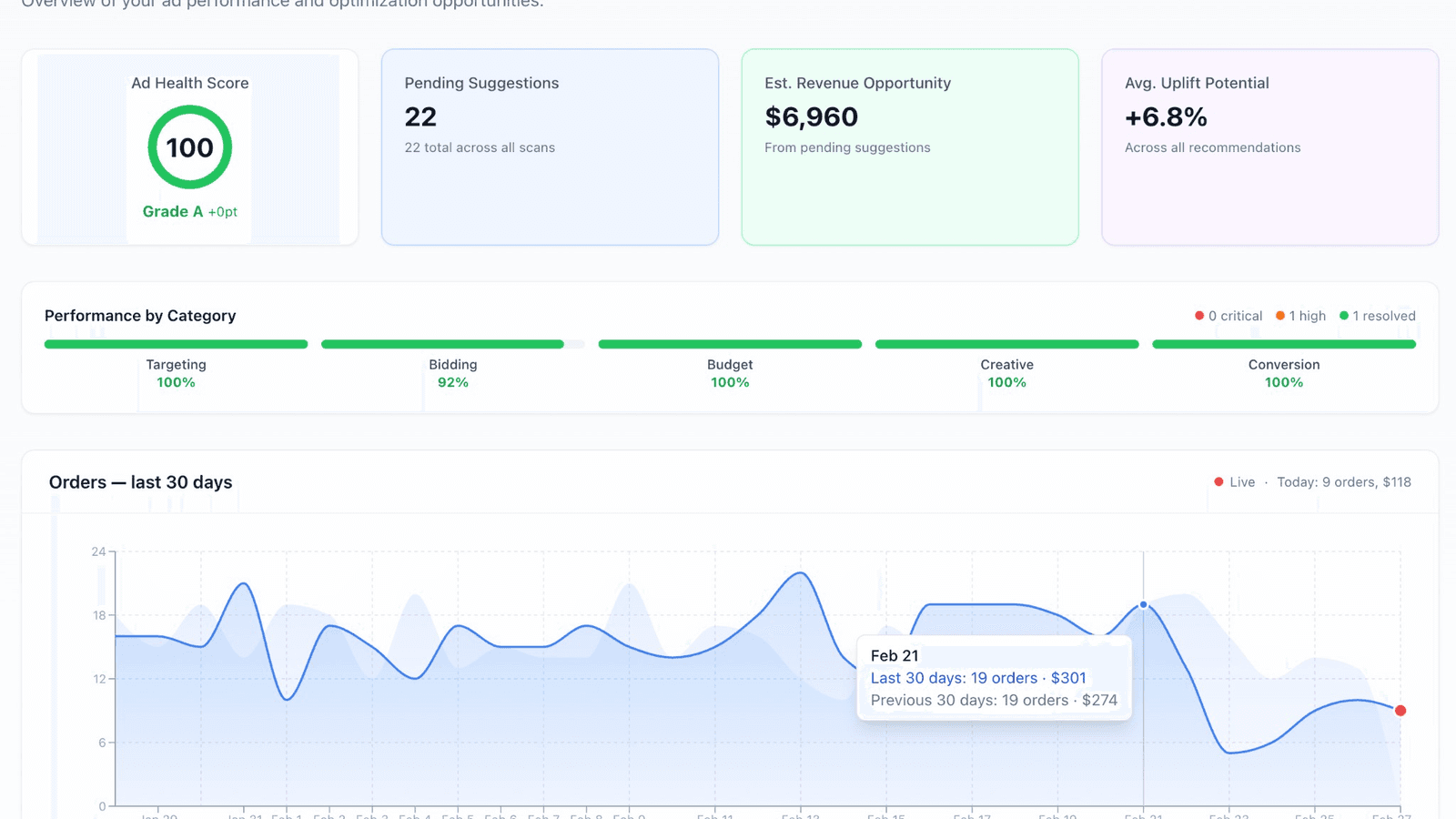
Task: Click the Ad Health Score ring showing 100
Action: coord(190,147)
